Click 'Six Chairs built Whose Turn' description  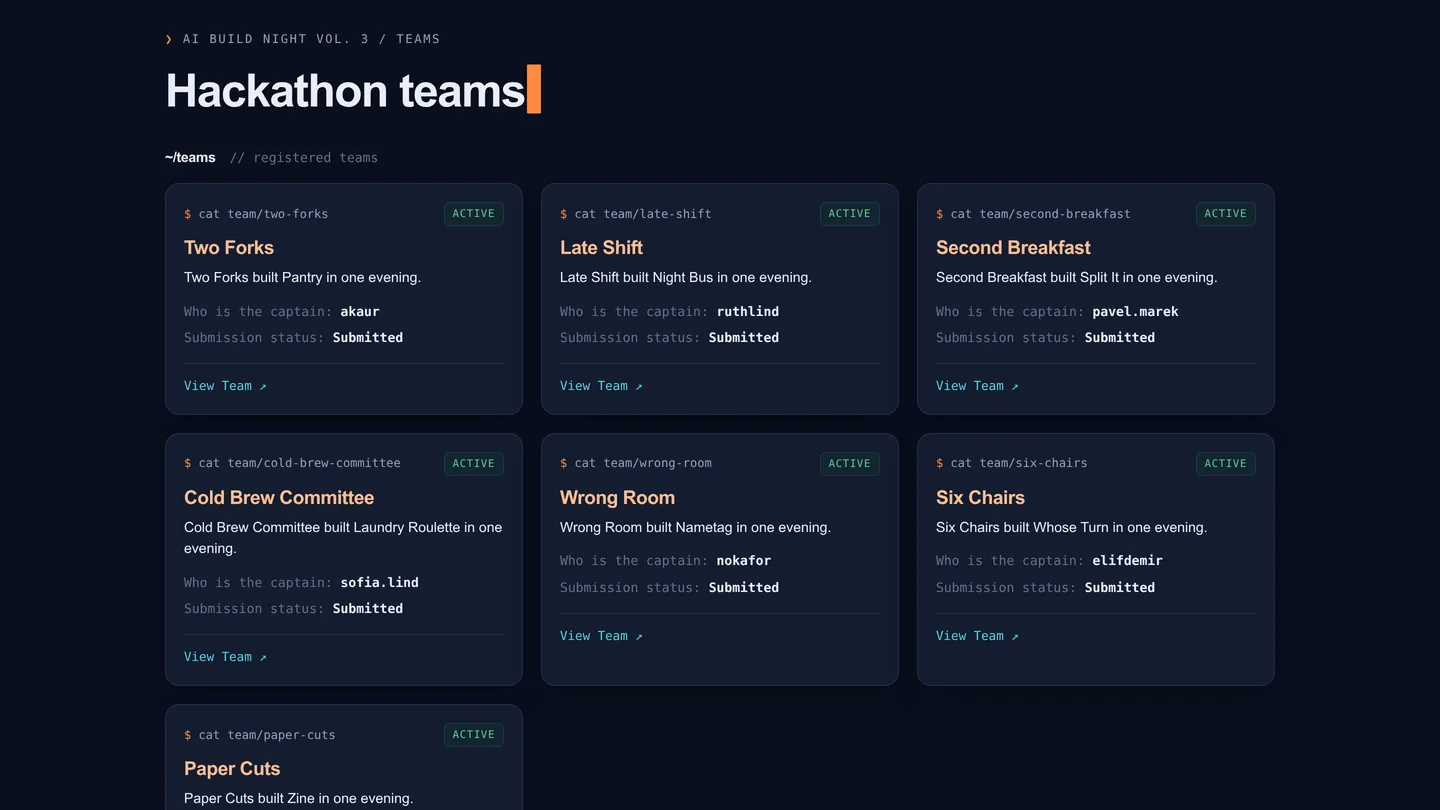(x=1071, y=527)
